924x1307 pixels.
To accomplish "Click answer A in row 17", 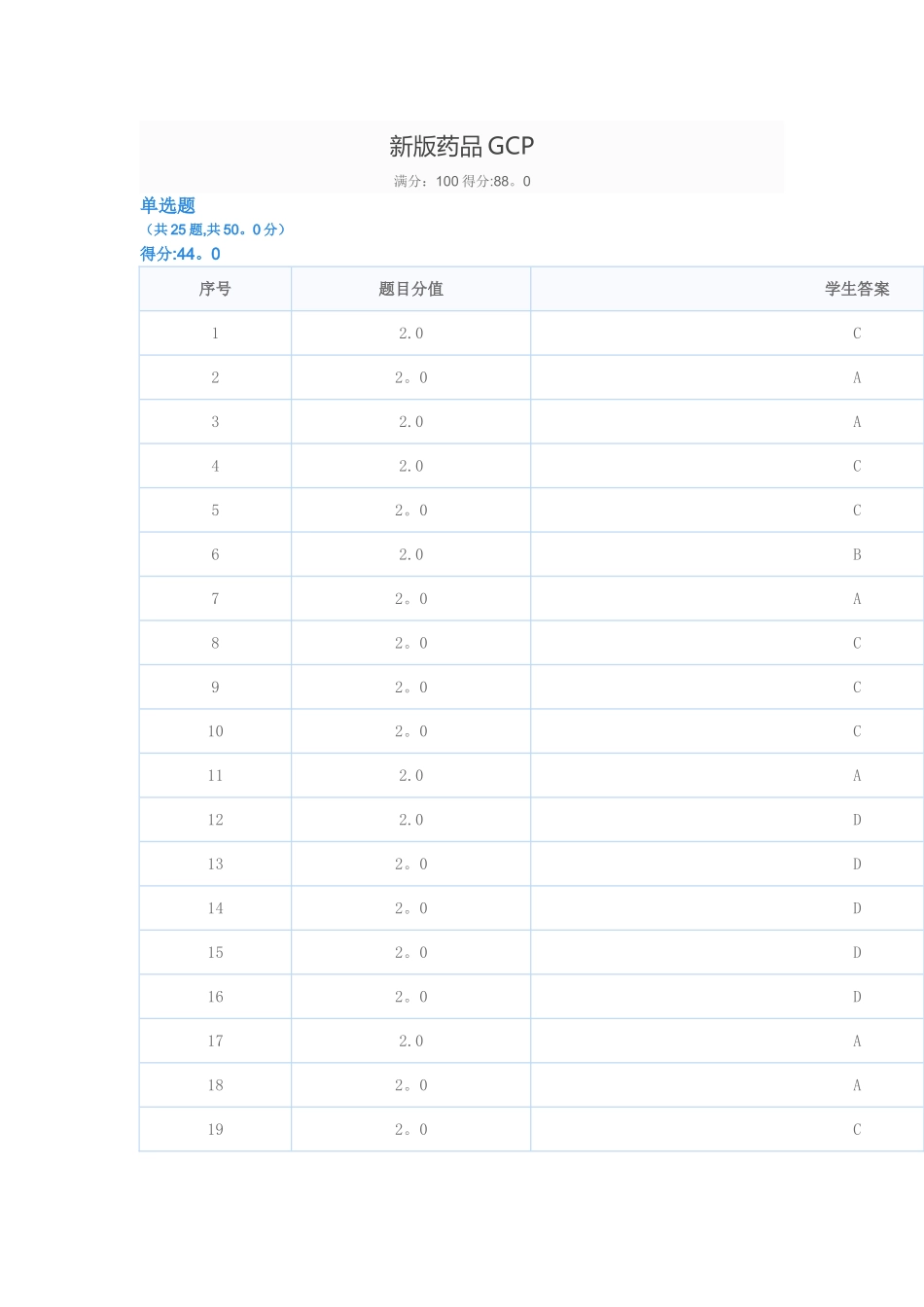I will [857, 1042].
